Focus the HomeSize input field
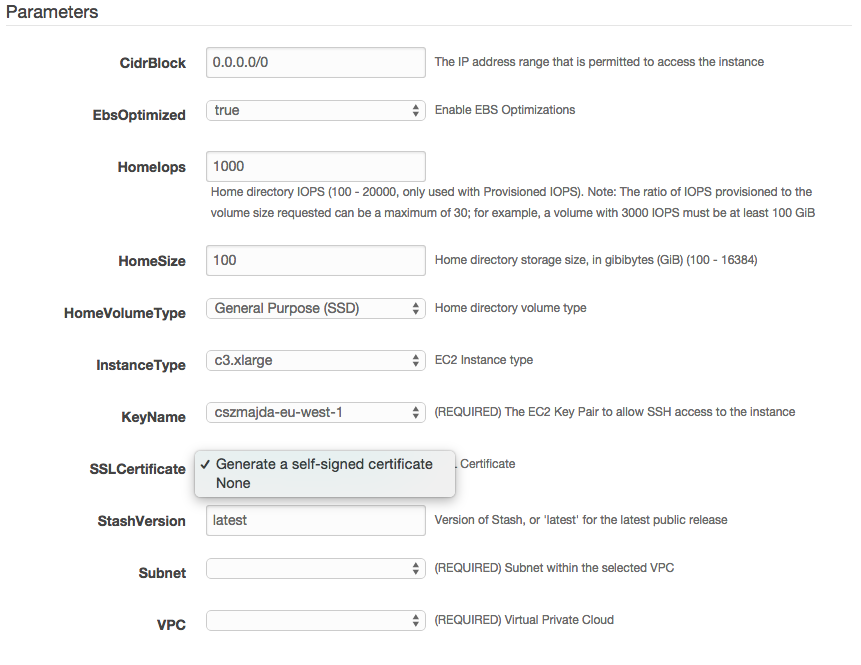The height and width of the screenshot is (665, 861). click(x=316, y=260)
